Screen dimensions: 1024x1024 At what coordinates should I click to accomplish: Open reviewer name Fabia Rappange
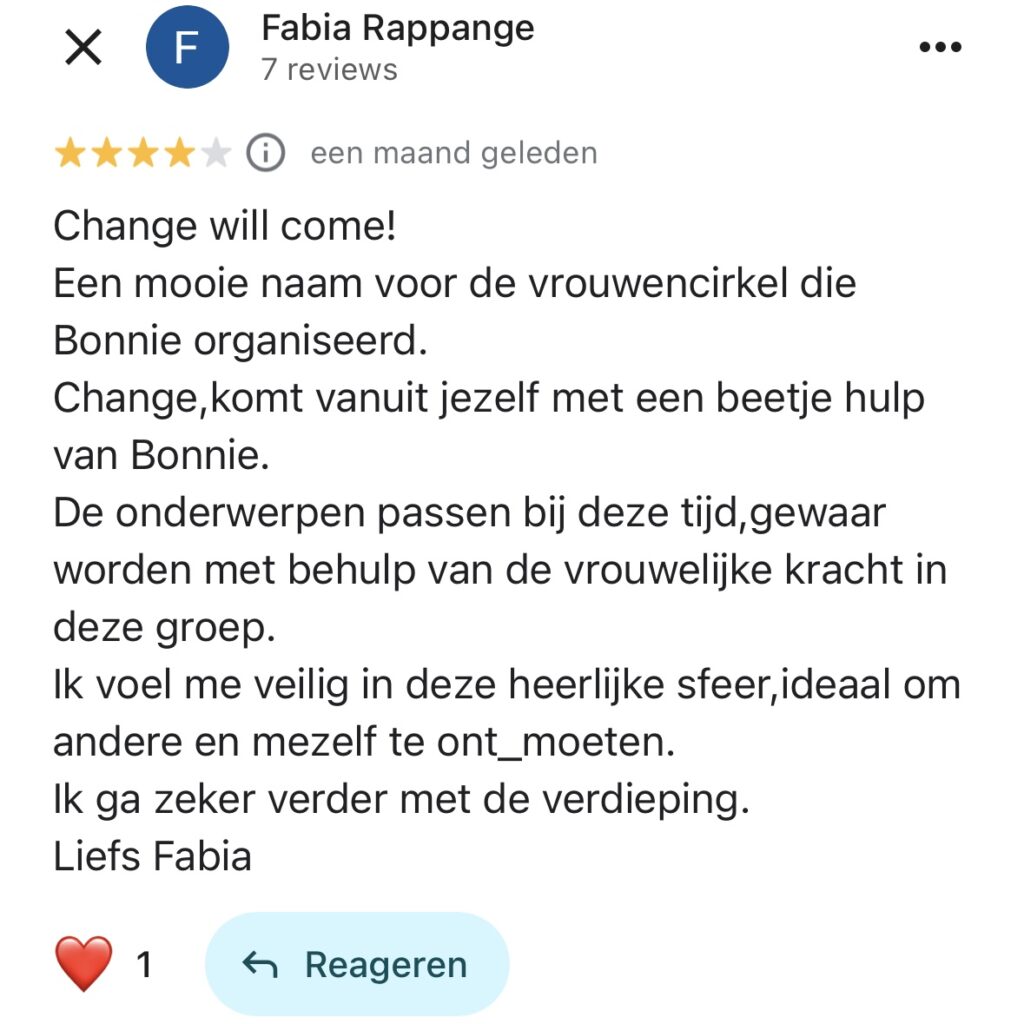point(397,28)
